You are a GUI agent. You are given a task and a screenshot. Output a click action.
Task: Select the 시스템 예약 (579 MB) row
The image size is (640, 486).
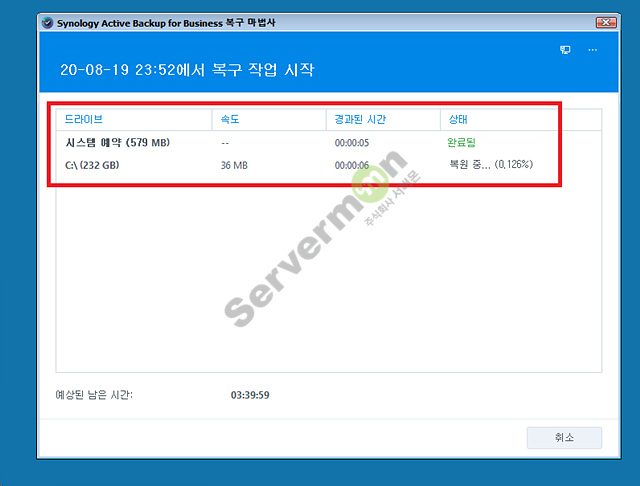pos(329,142)
